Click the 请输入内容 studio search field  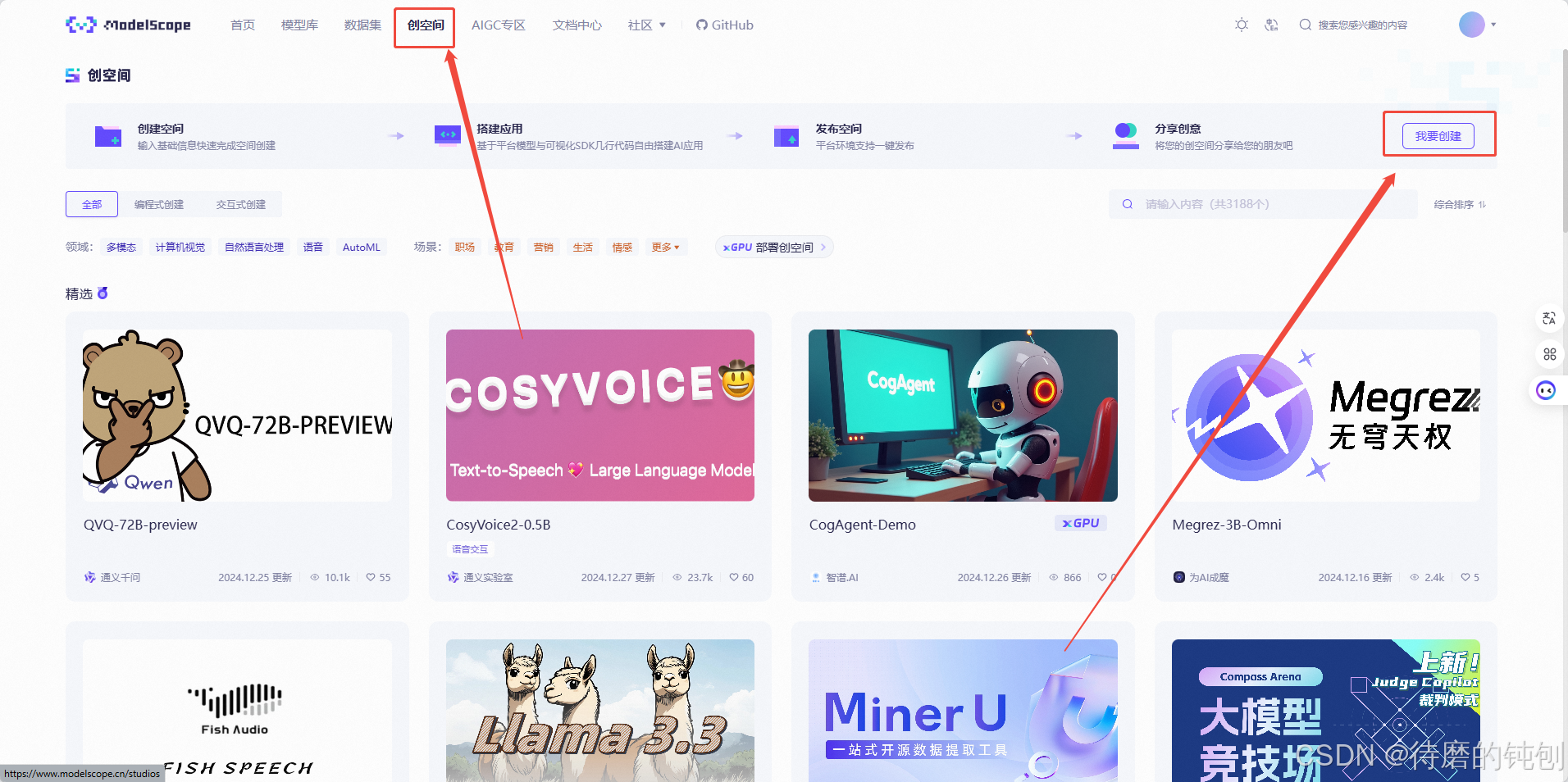coord(1263,204)
